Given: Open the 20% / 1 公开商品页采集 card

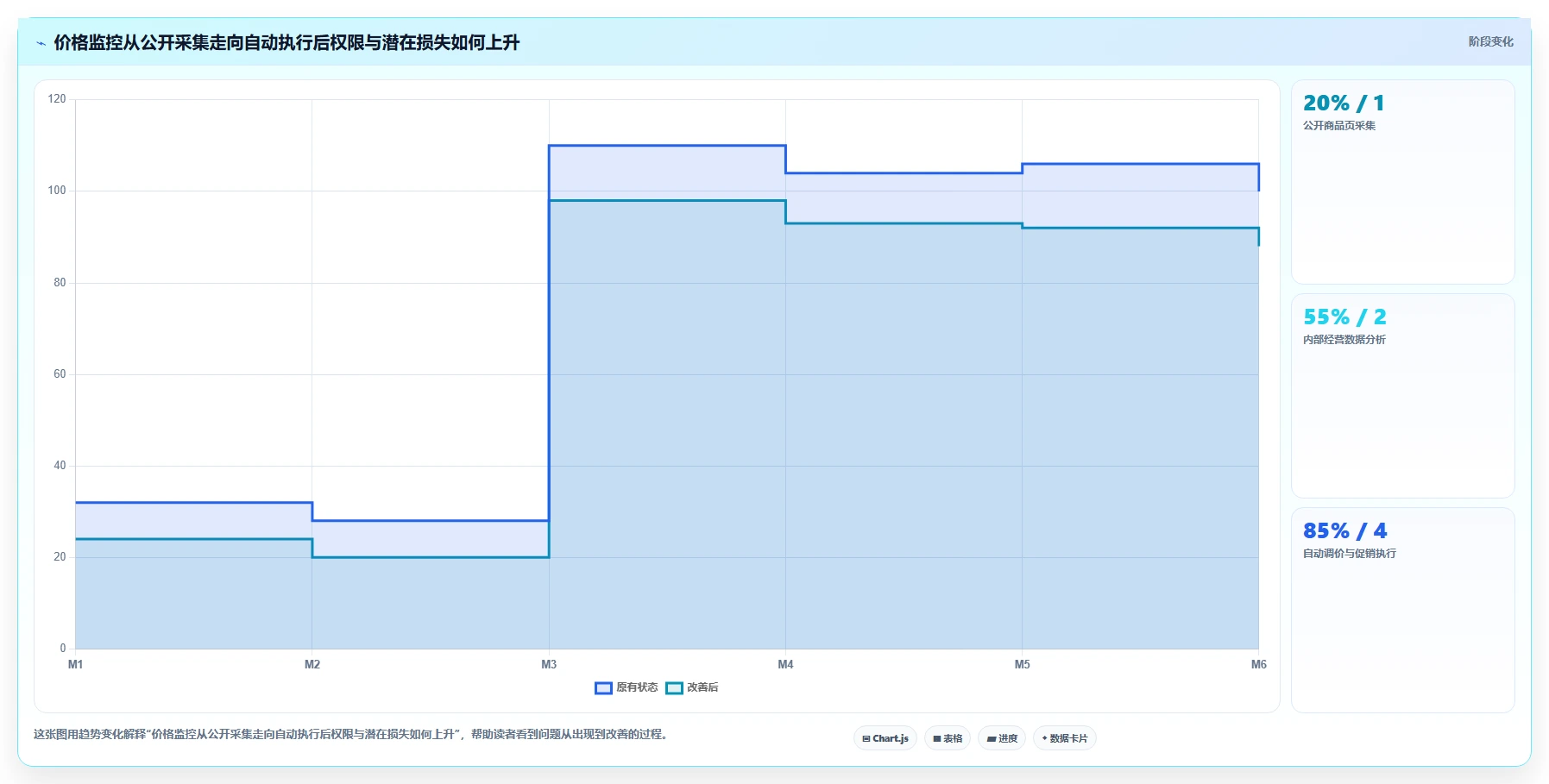Looking at the screenshot, I should pyautogui.click(x=1402, y=182).
